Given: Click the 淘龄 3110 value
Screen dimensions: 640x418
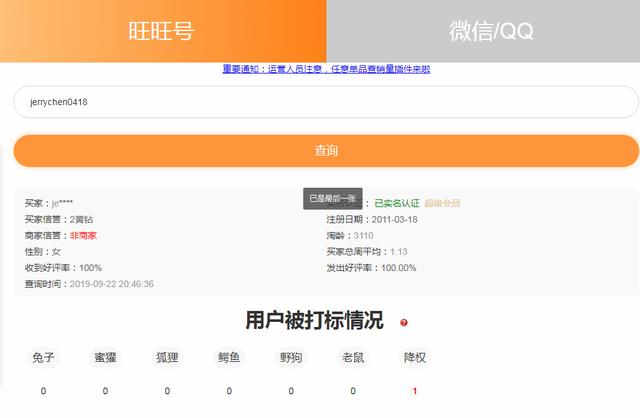Looking at the screenshot, I should pyautogui.click(x=363, y=236).
